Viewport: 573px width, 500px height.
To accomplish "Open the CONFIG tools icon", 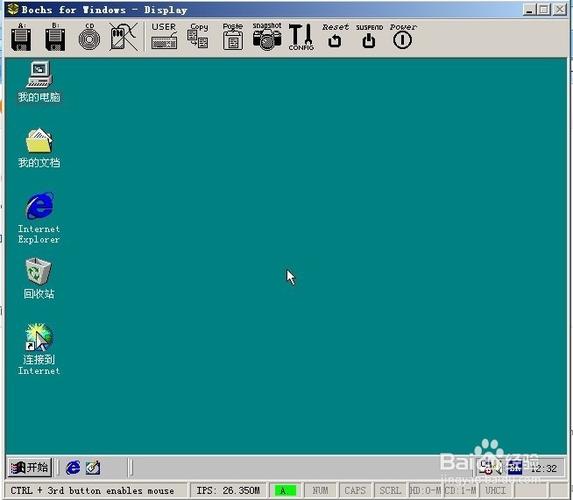I will [x=301, y=37].
